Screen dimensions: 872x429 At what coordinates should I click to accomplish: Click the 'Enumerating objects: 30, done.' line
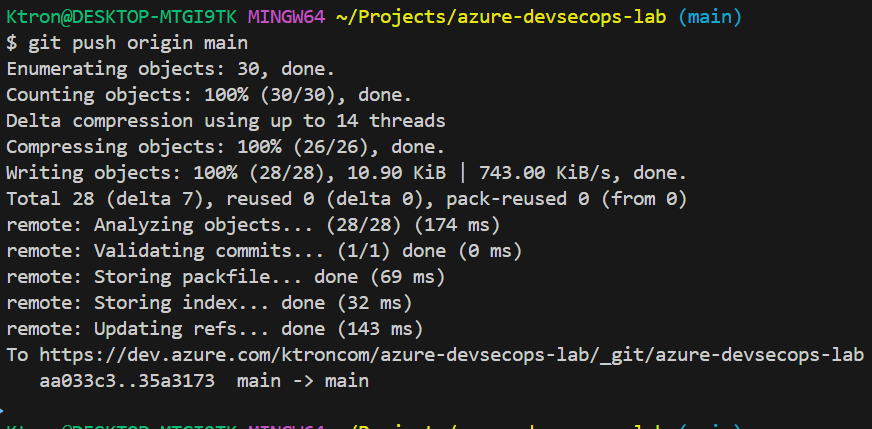(170, 69)
